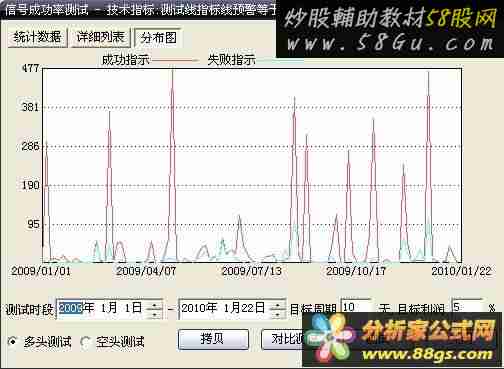
Task: Decrease the end date with down arrow
Action: (277, 314)
